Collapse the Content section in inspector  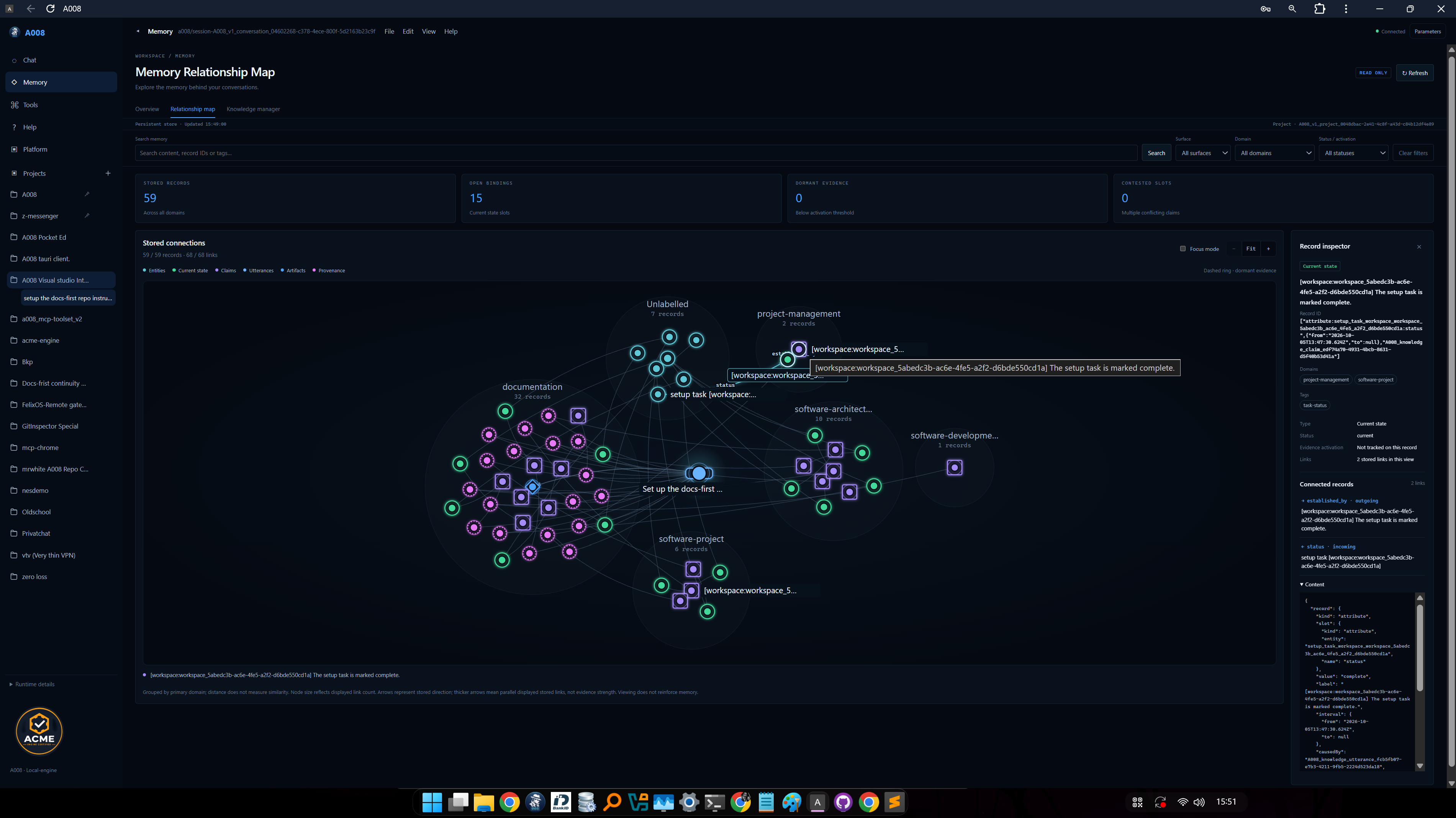pos(1311,584)
